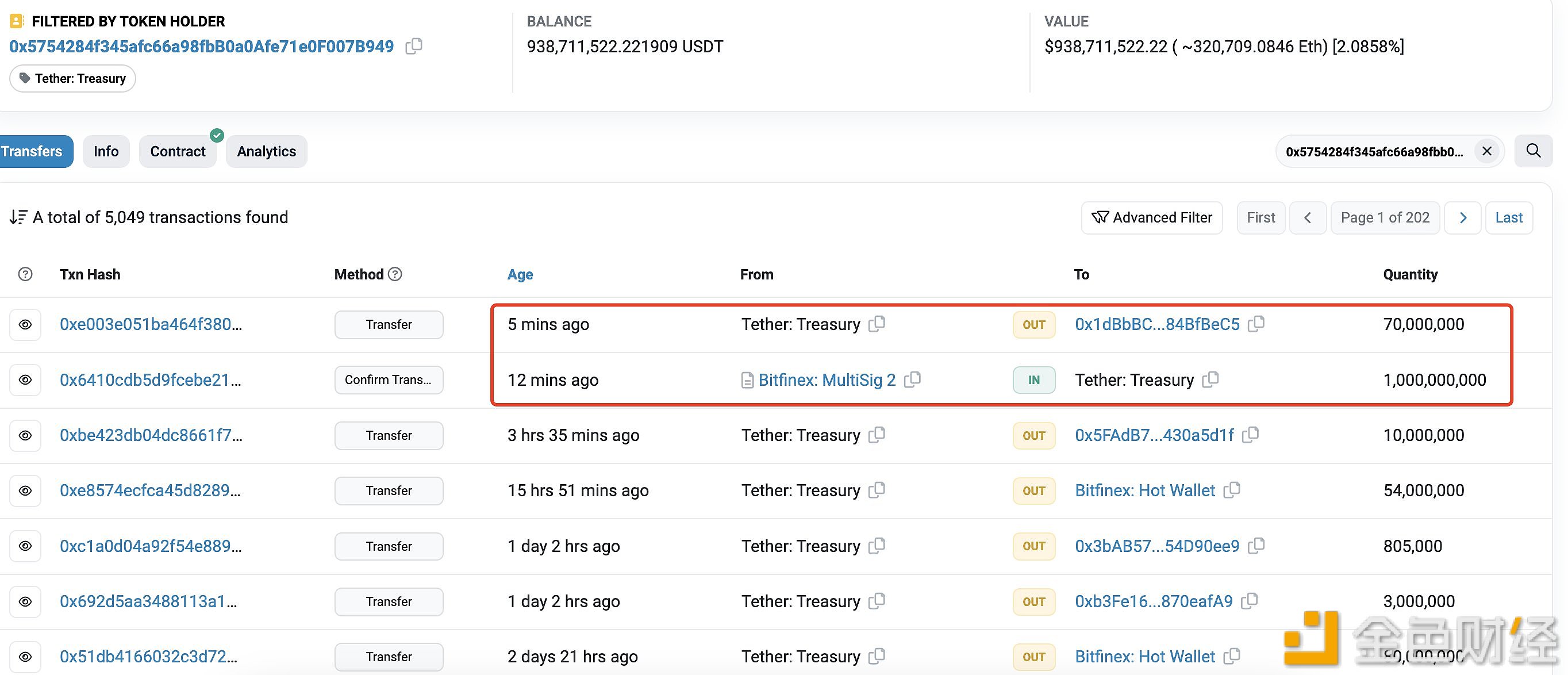
Task: Click the Method help question icon
Action: point(395,274)
